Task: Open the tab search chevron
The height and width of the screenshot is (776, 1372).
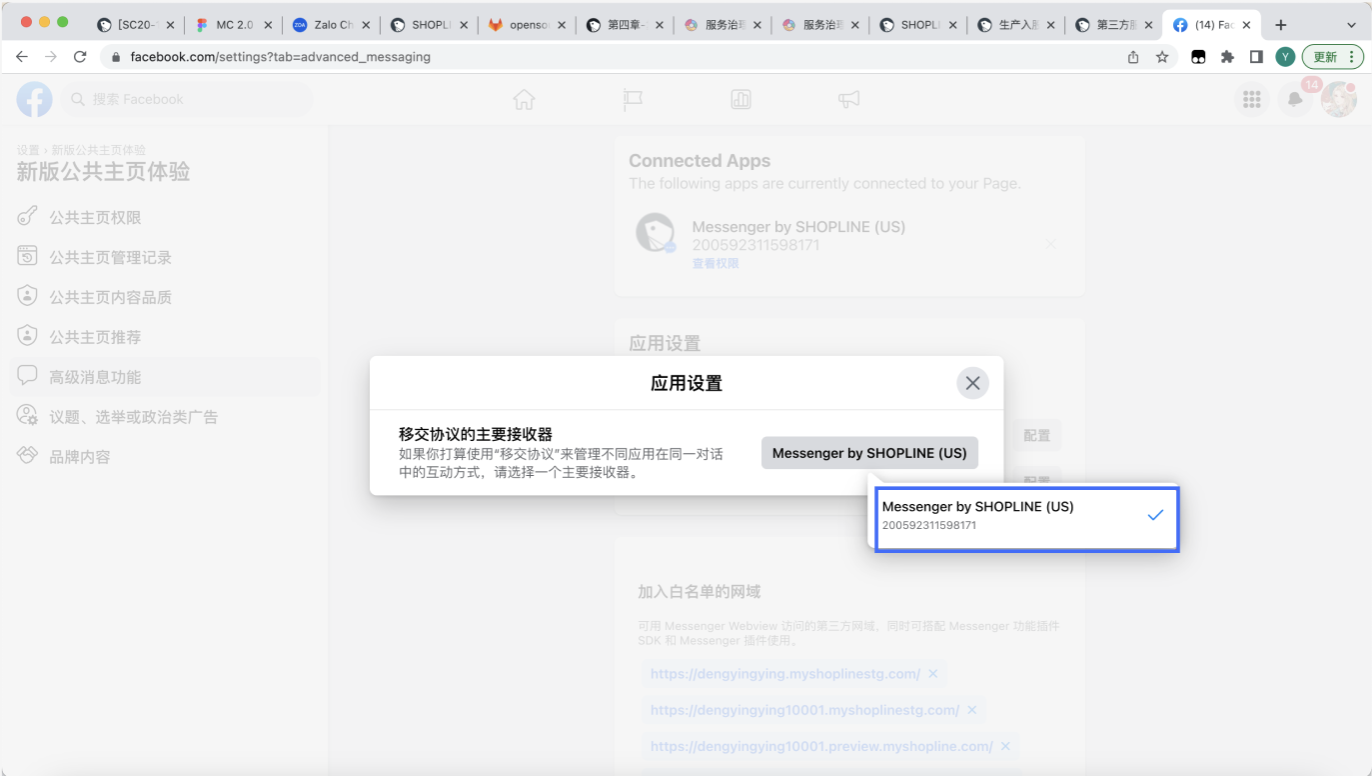Action: [1352, 25]
